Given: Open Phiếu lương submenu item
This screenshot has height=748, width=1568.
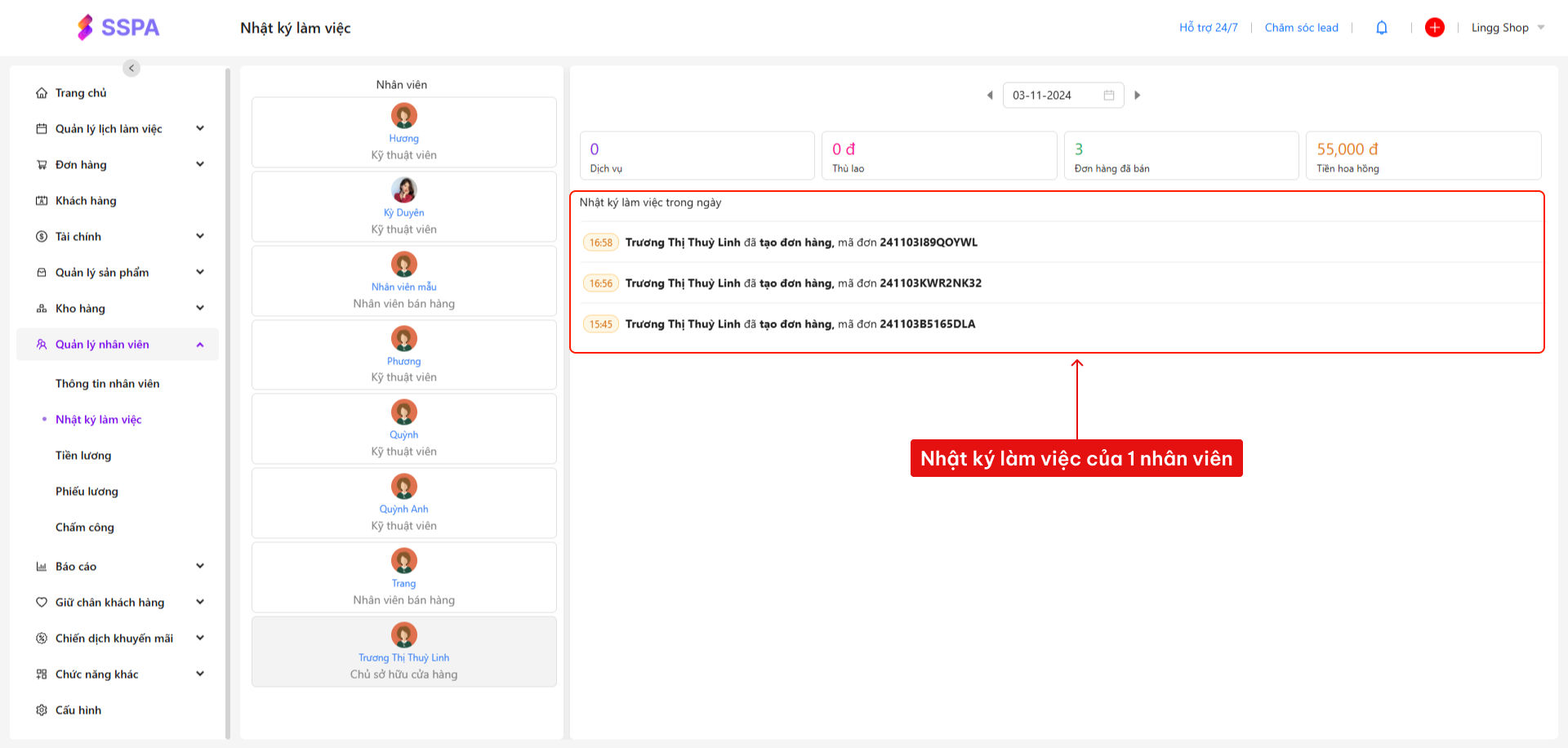Looking at the screenshot, I should tap(87, 492).
